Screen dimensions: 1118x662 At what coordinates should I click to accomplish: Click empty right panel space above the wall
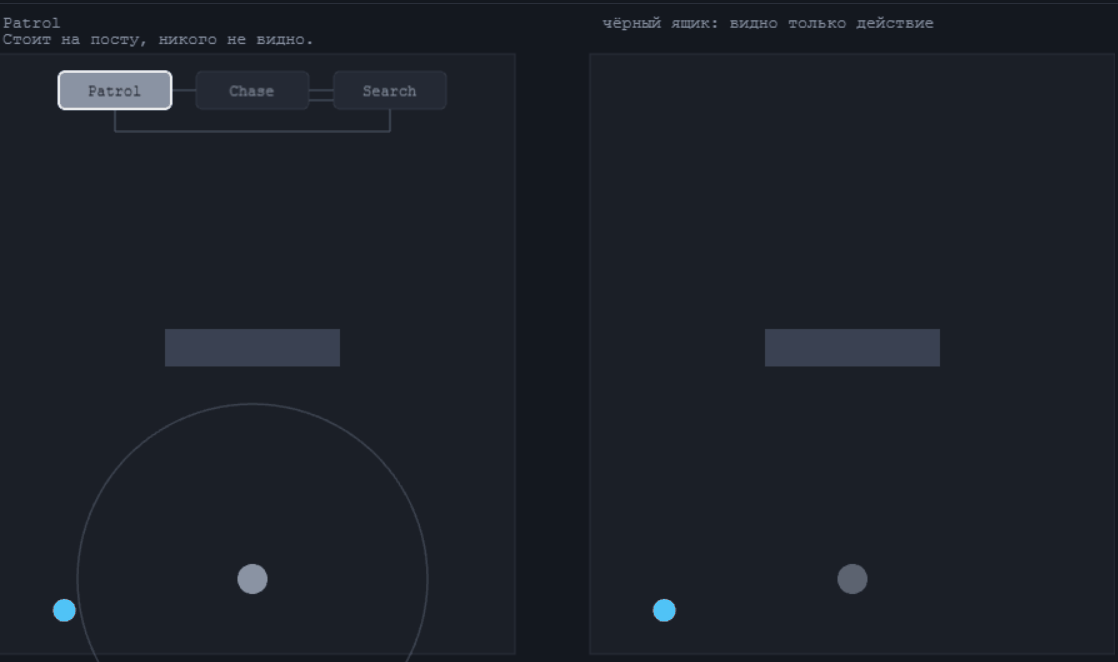pyautogui.click(x=852, y=193)
